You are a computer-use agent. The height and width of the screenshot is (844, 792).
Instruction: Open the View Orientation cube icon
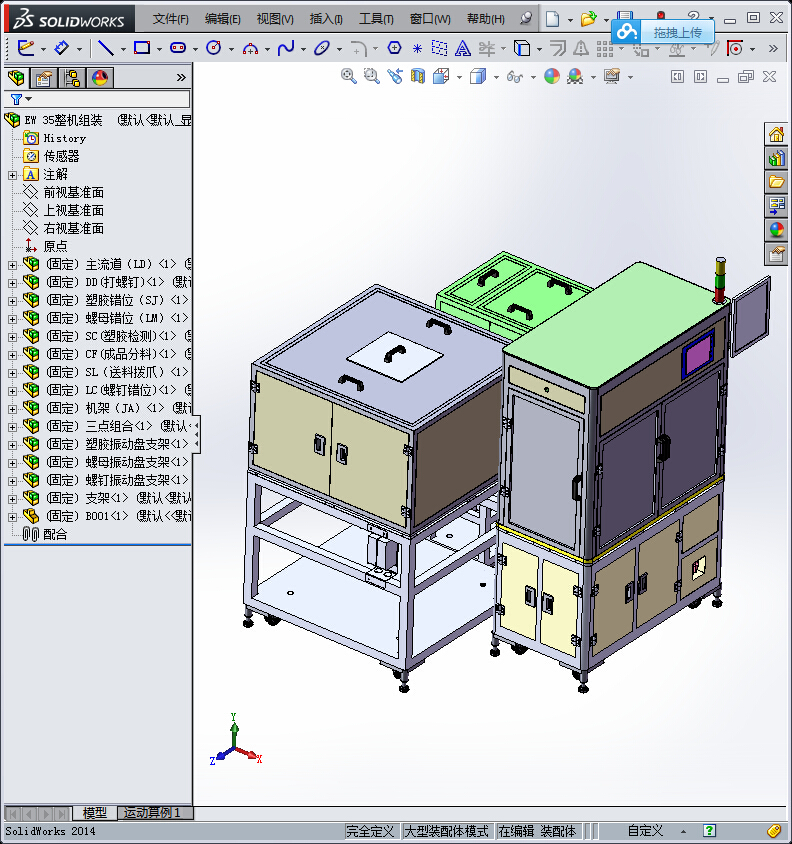coord(441,76)
